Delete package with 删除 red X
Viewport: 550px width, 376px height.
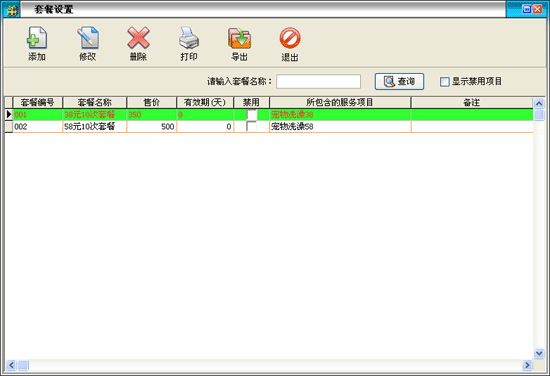[x=138, y=38]
